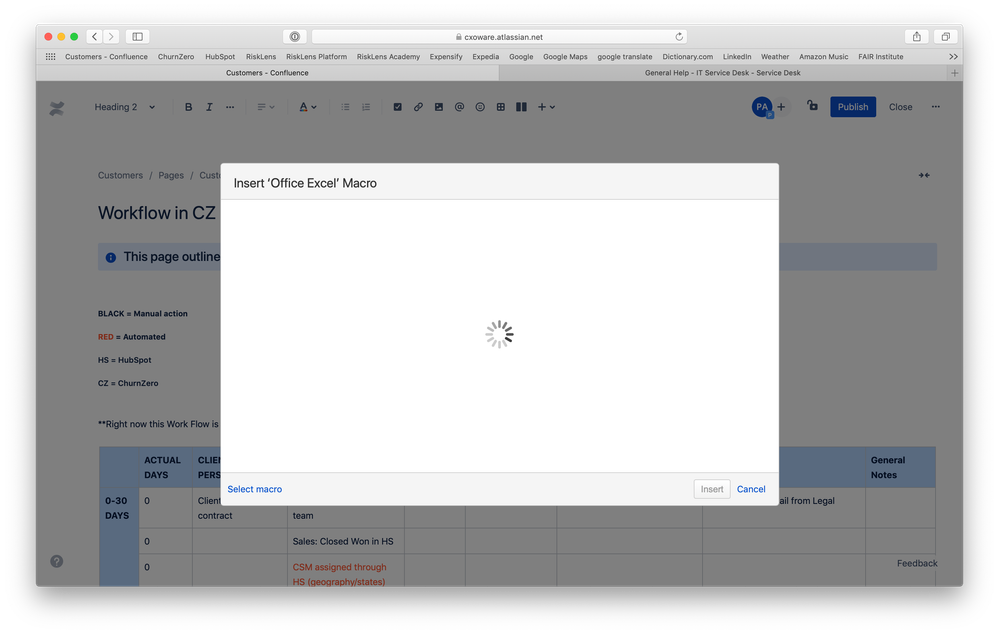Open the Expensify bookmark

pos(446,57)
